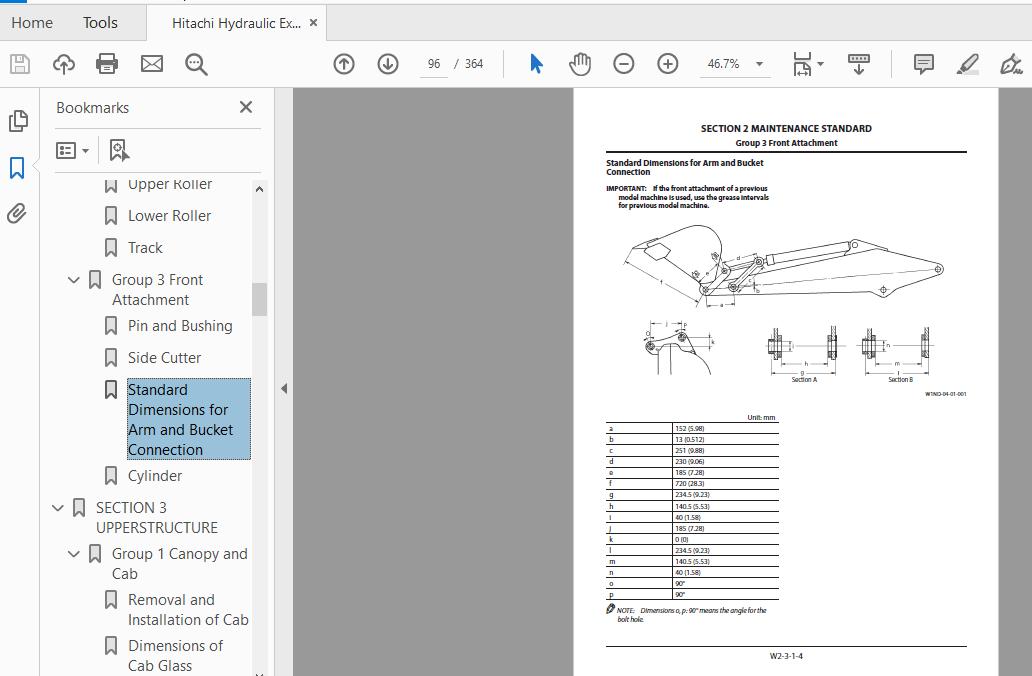This screenshot has width=1032, height=676.
Task: Click the '720 (28.3)' table value
Action: pyautogui.click(x=689, y=484)
